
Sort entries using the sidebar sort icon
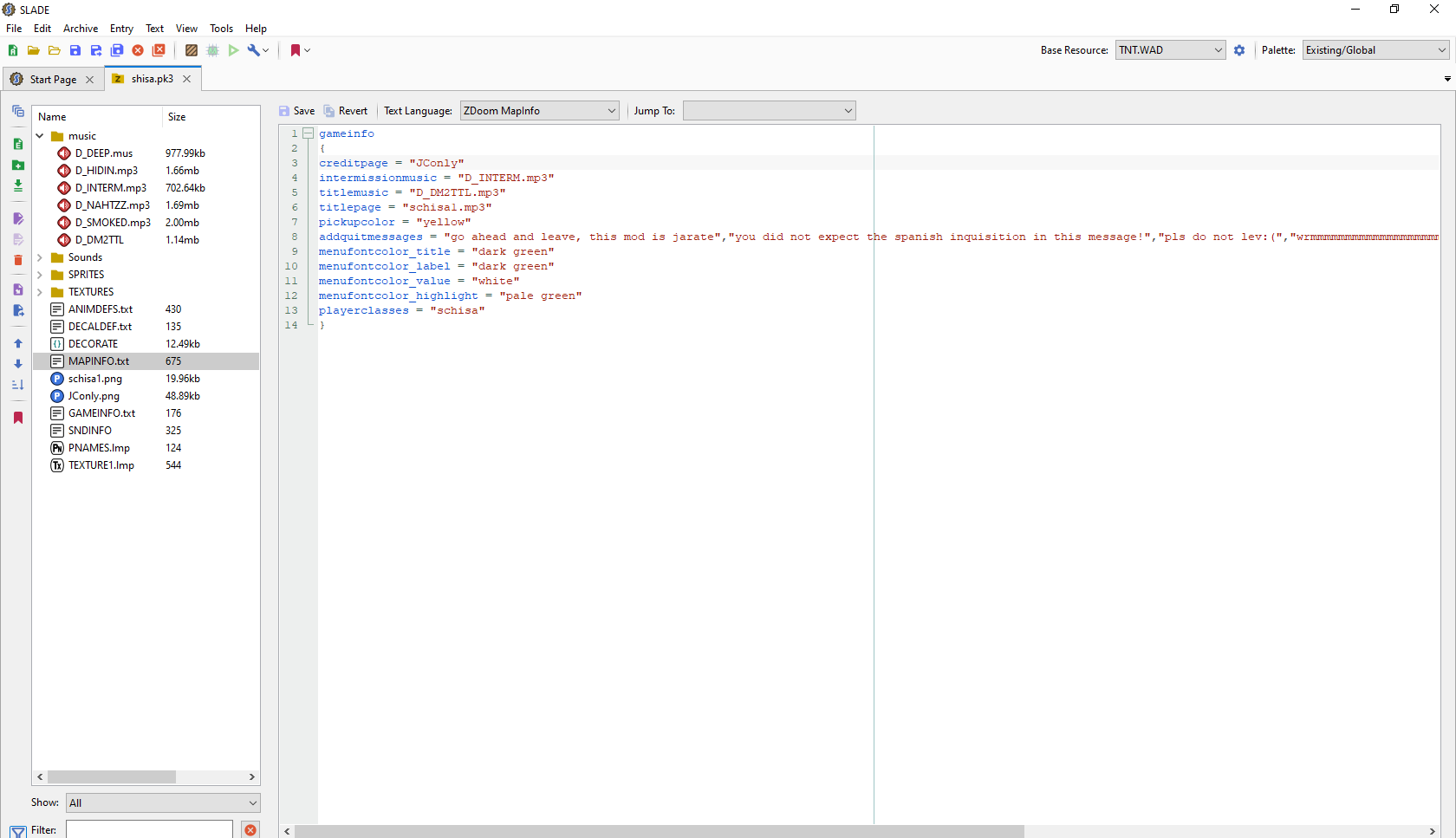coord(18,385)
